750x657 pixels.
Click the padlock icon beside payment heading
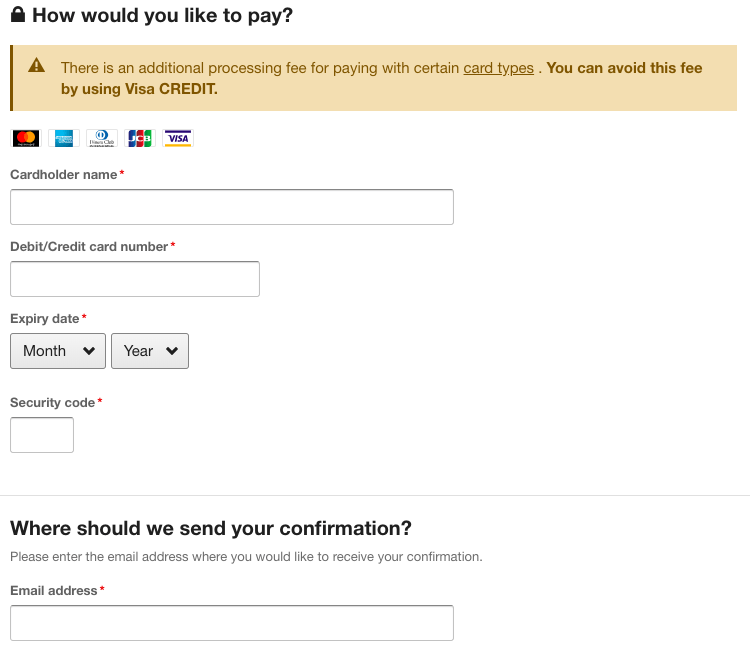pyautogui.click(x=18, y=14)
